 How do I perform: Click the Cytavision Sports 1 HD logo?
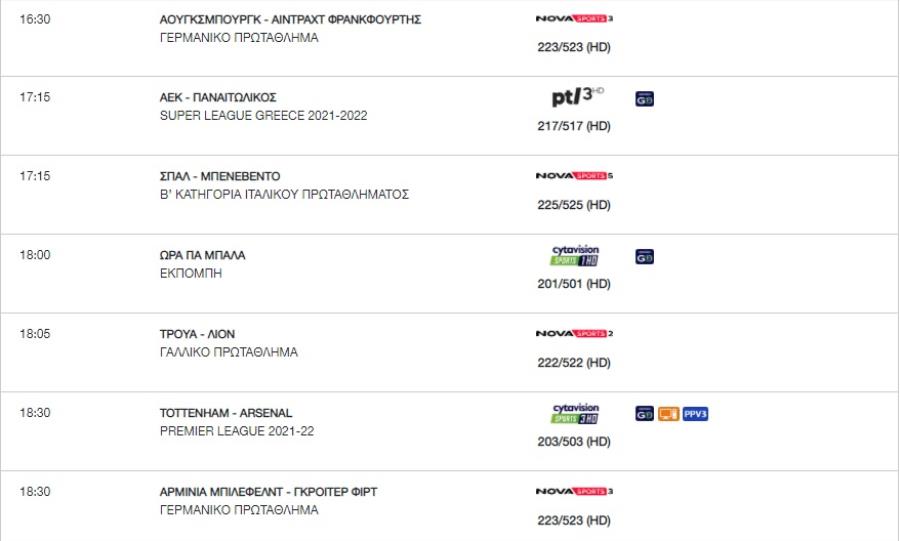point(575,255)
